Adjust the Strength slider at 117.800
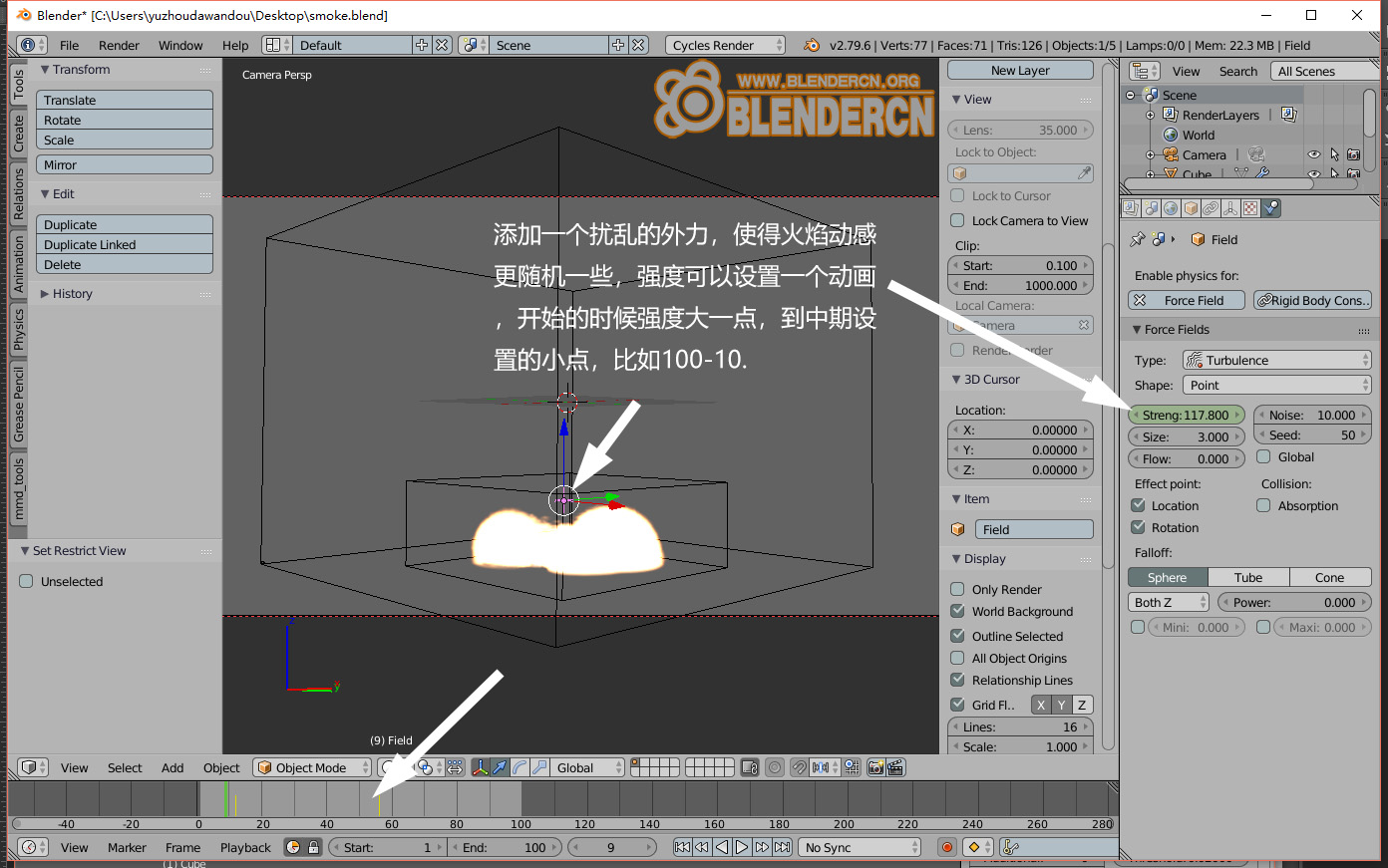 1187,415
